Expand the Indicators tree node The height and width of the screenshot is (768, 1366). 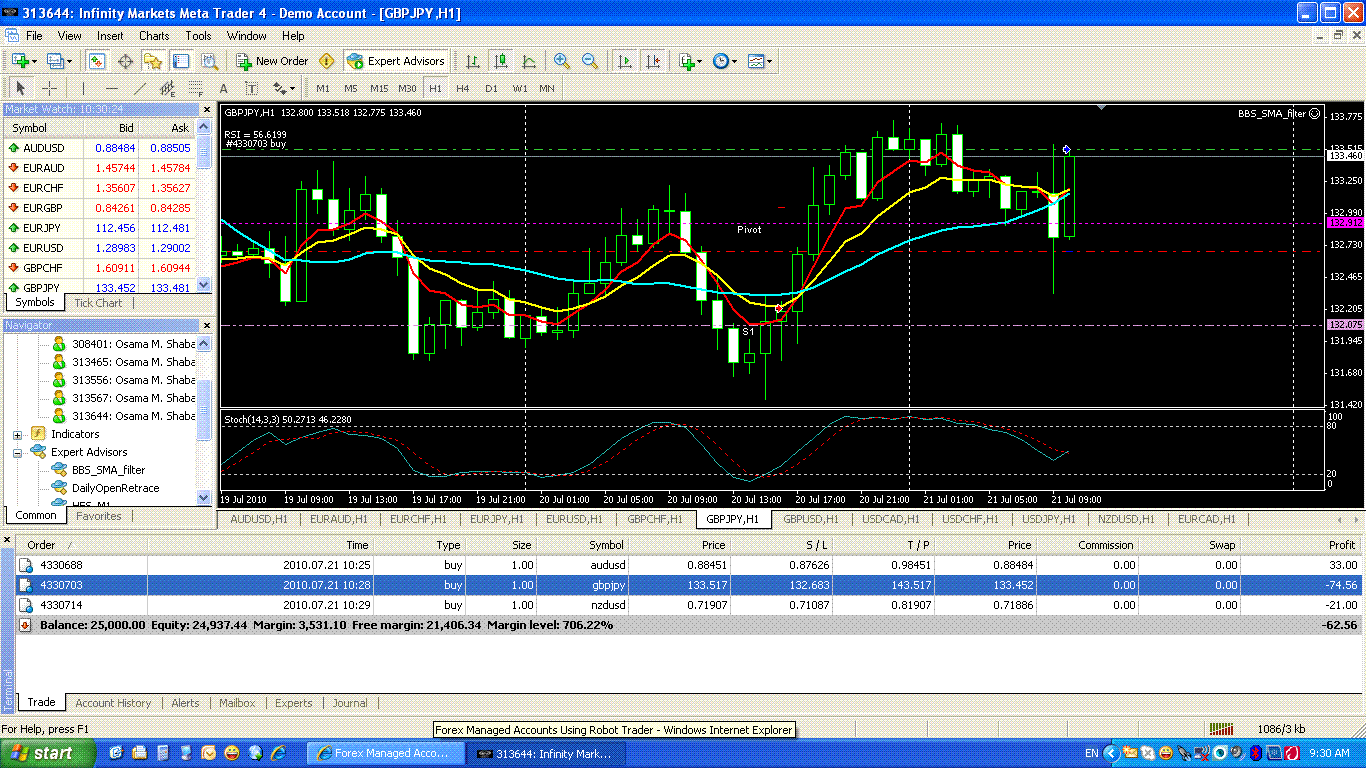pyautogui.click(x=17, y=435)
